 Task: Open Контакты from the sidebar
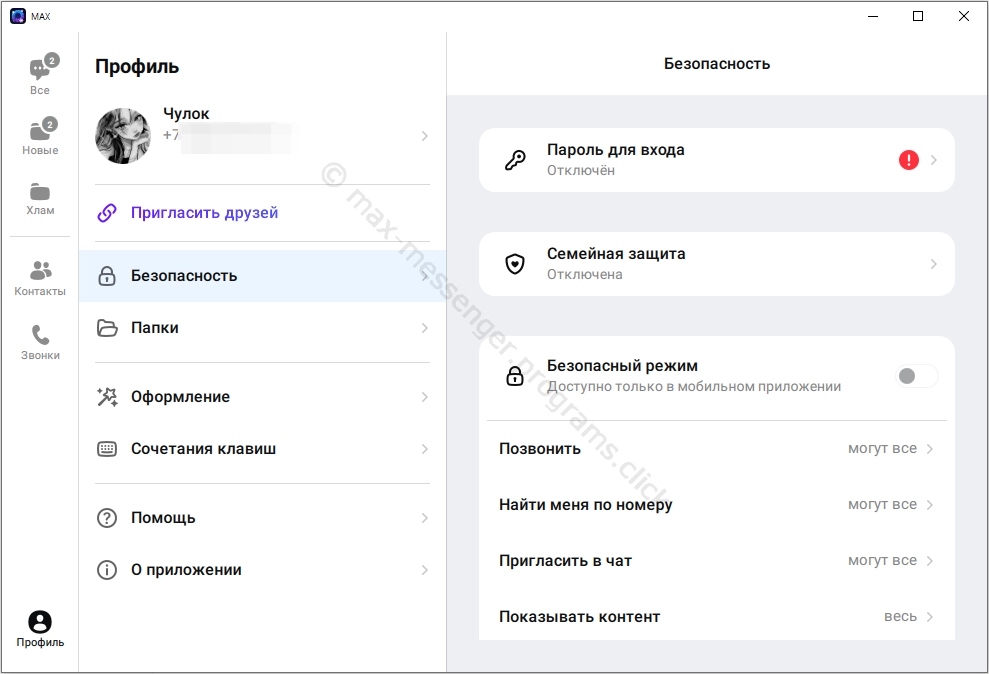click(x=39, y=272)
